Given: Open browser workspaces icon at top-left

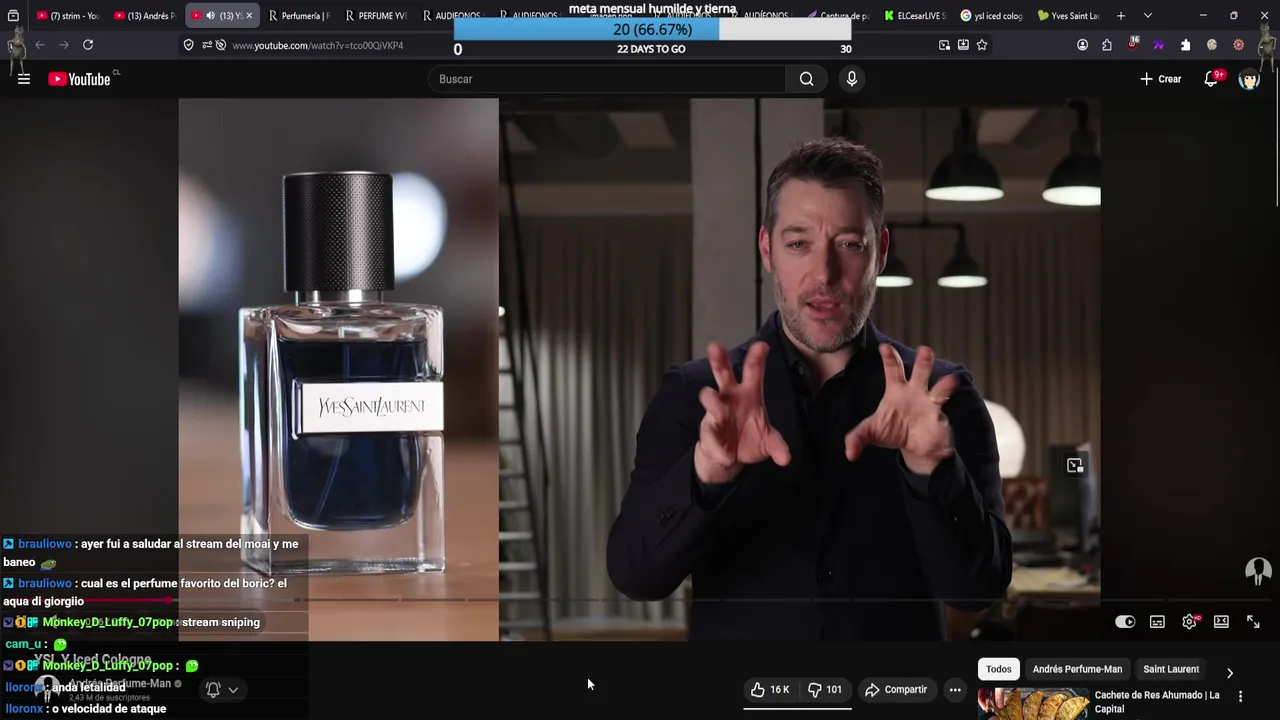Looking at the screenshot, I should [x=13, y=16].
